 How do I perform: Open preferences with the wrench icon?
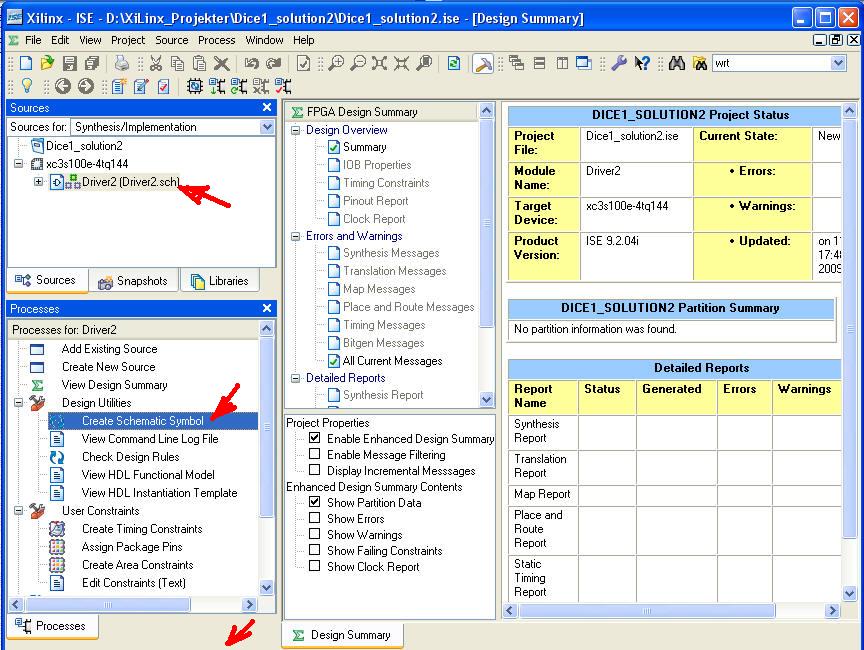coord(619,63)
